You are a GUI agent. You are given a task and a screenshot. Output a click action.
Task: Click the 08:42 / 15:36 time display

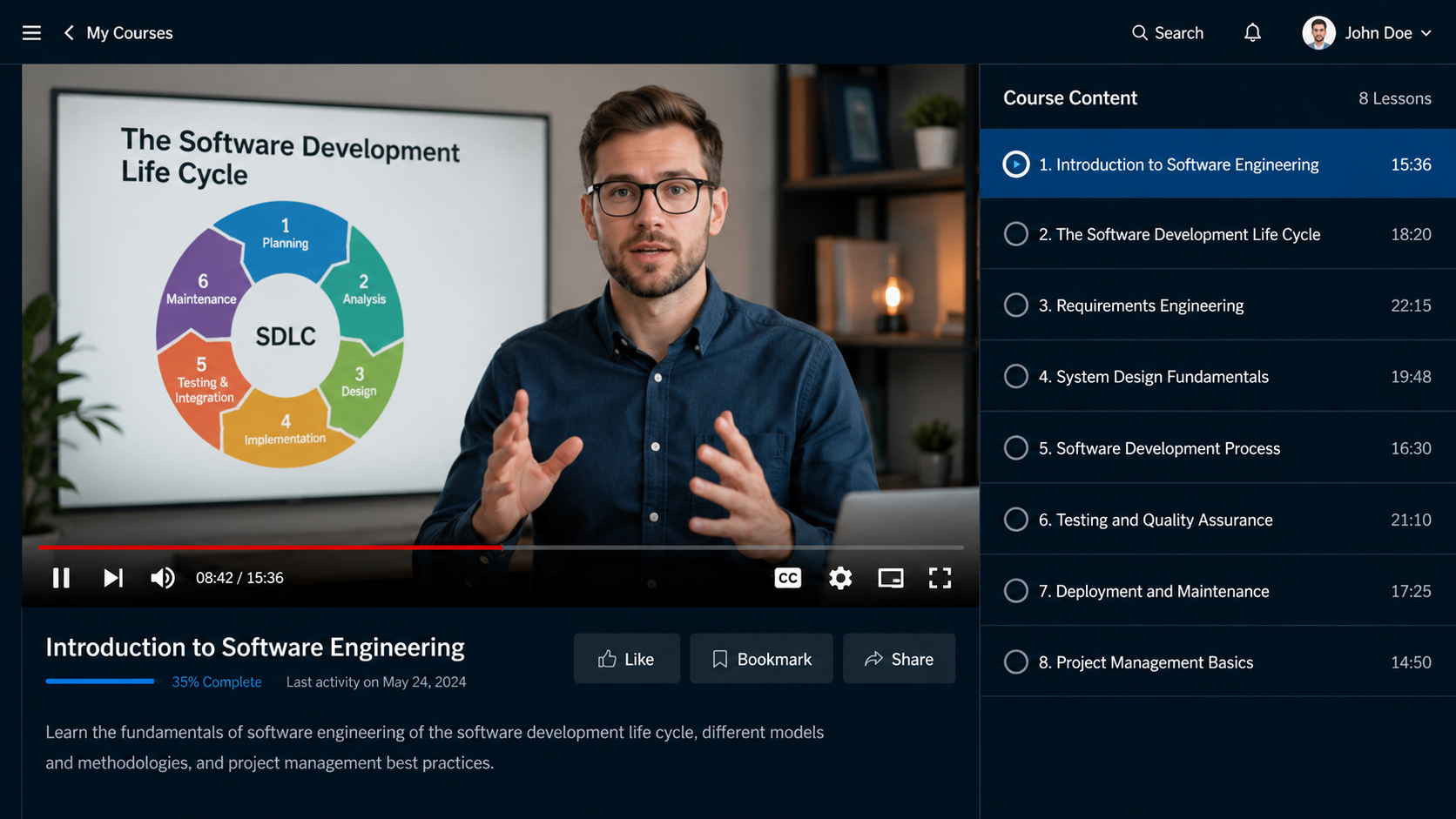point(239,578)
